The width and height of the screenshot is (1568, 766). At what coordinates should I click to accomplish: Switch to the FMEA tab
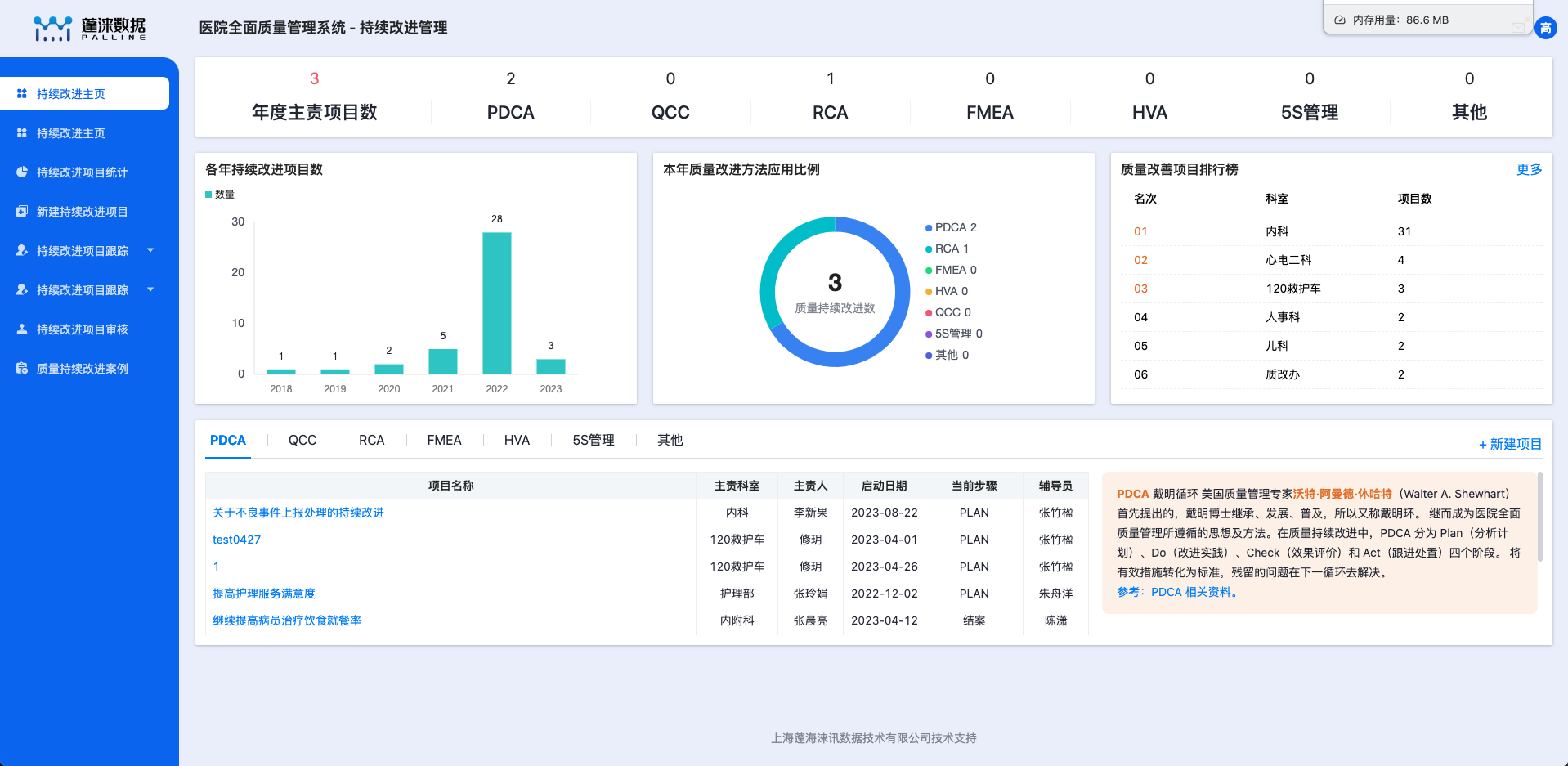pyautogui.click(x=444, y=440)
